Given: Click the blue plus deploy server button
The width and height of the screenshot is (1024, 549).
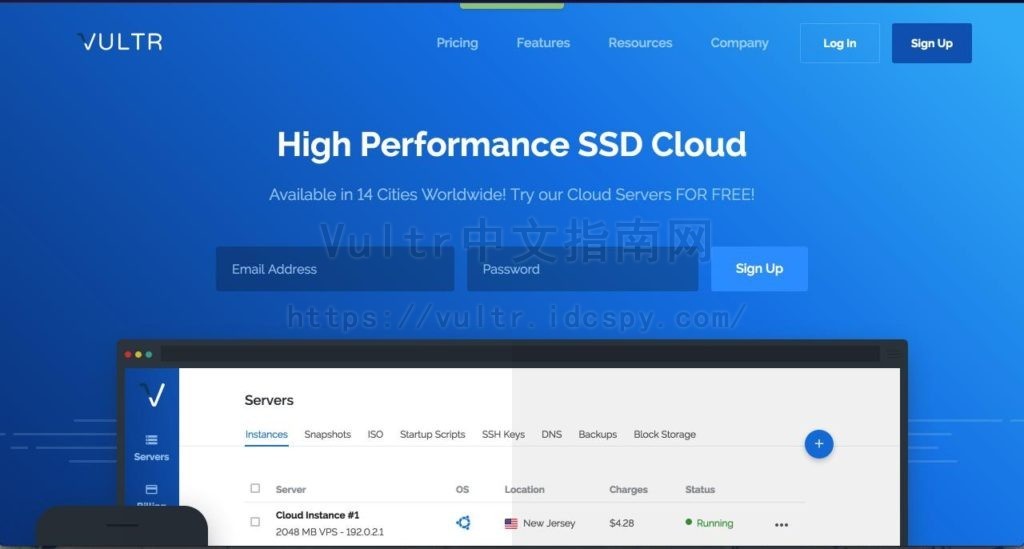Looking at the screenshot, I should pyautogui.click(x=819, y=444).
